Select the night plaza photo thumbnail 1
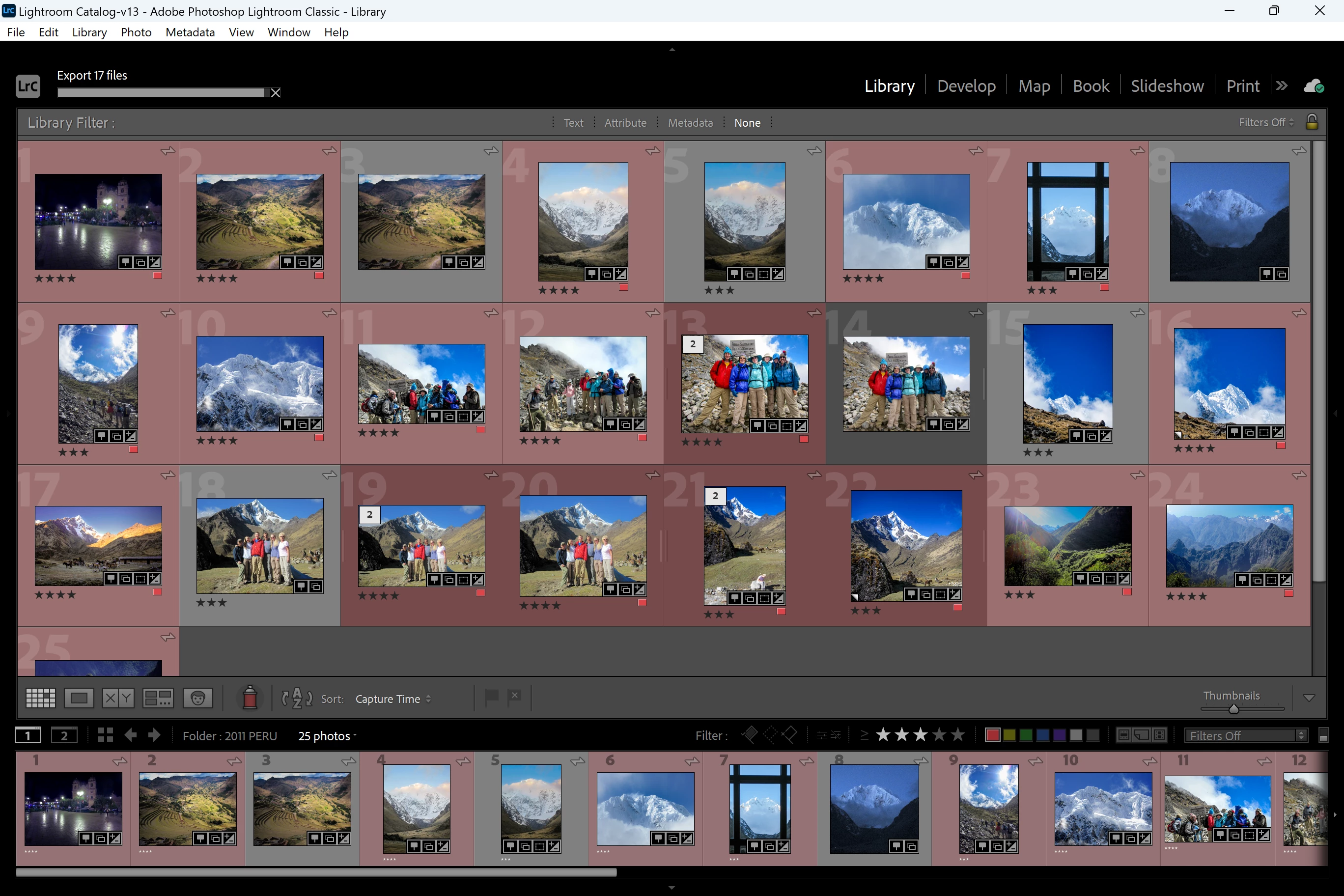The width and height of the screenshot is (1344, 896). 98,221
